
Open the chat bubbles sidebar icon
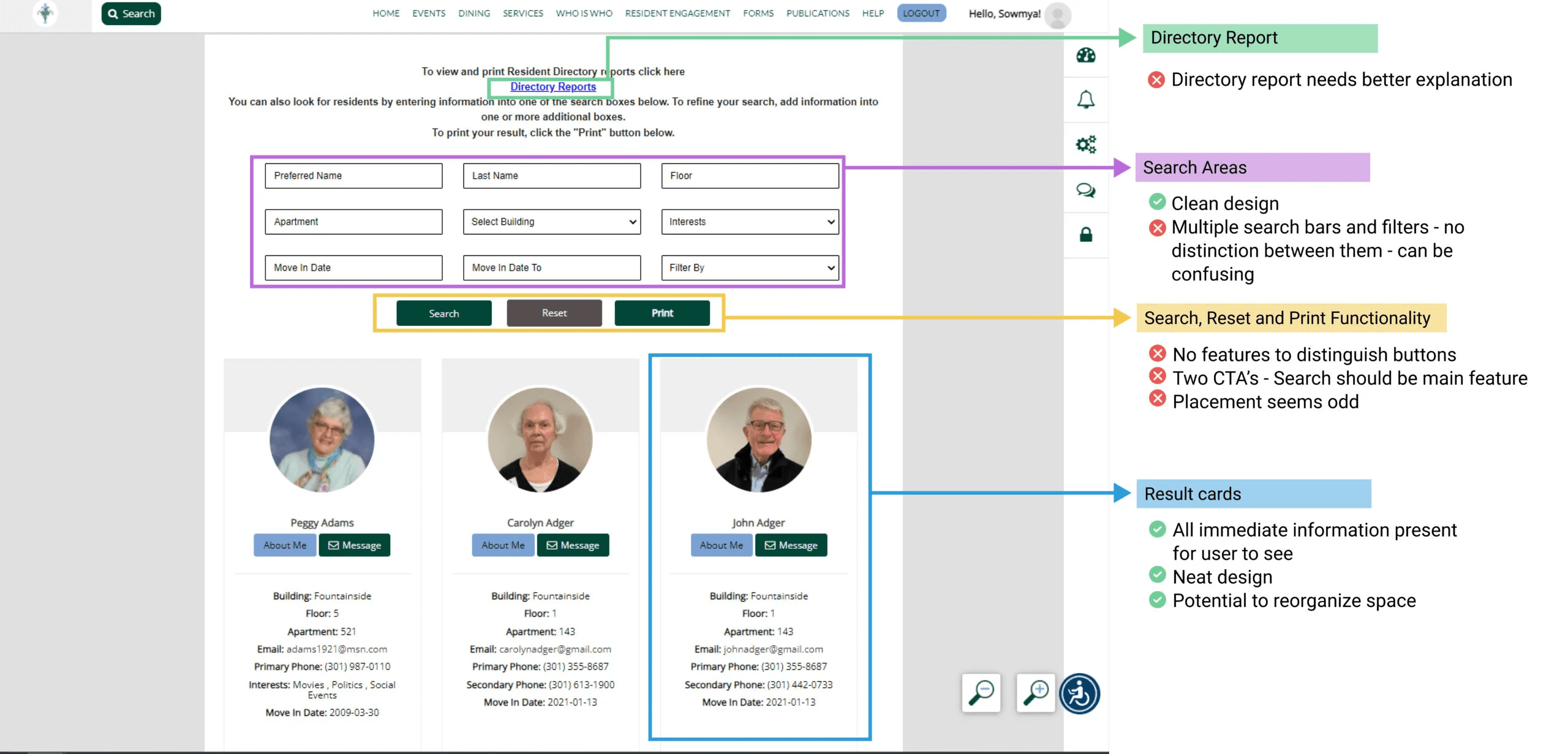click(x=1085, y=190)
